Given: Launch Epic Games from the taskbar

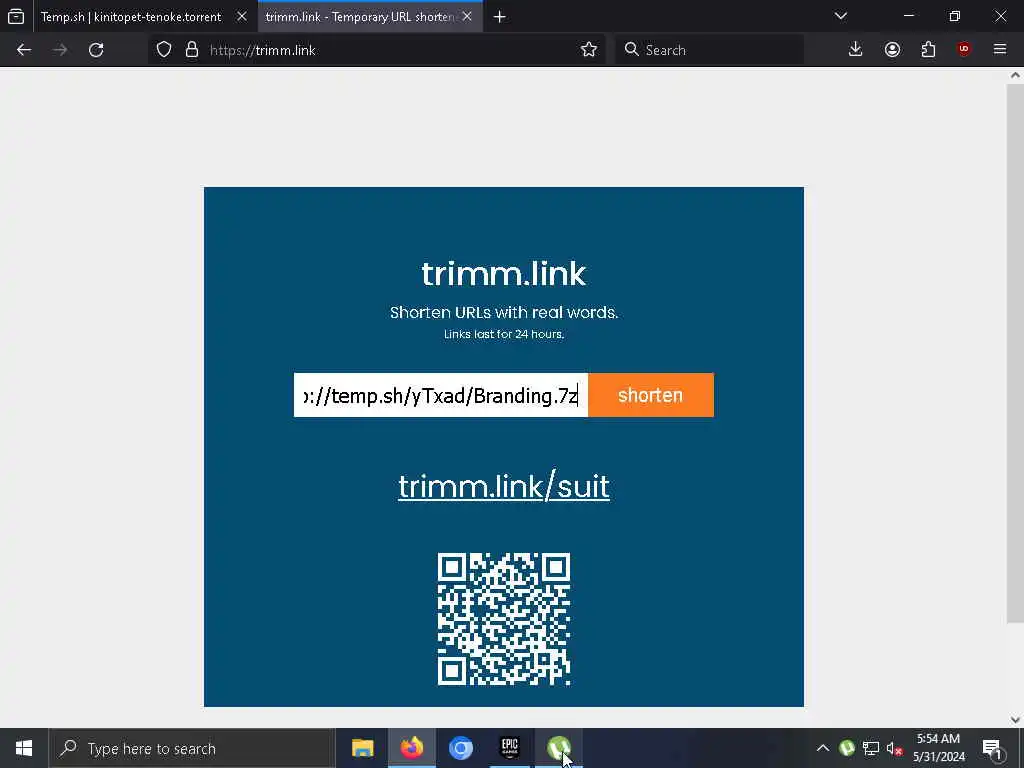Looking at the screenshot, I should (509, 748).
